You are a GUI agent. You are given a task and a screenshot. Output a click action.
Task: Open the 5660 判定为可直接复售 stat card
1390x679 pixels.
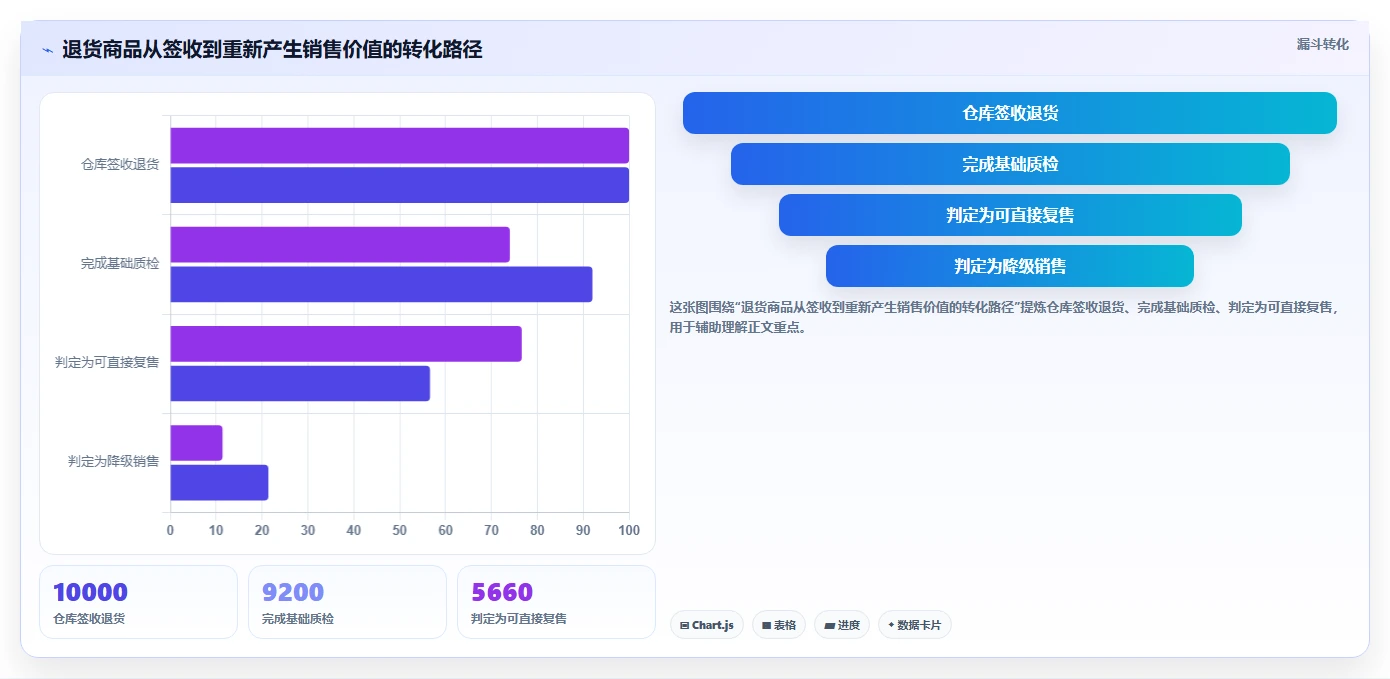coord(556,602)
